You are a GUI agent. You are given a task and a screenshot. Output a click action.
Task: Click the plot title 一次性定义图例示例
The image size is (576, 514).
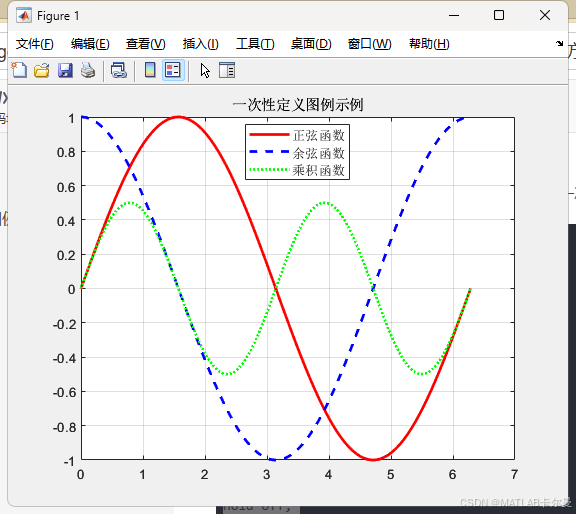[x=298, y=105]
